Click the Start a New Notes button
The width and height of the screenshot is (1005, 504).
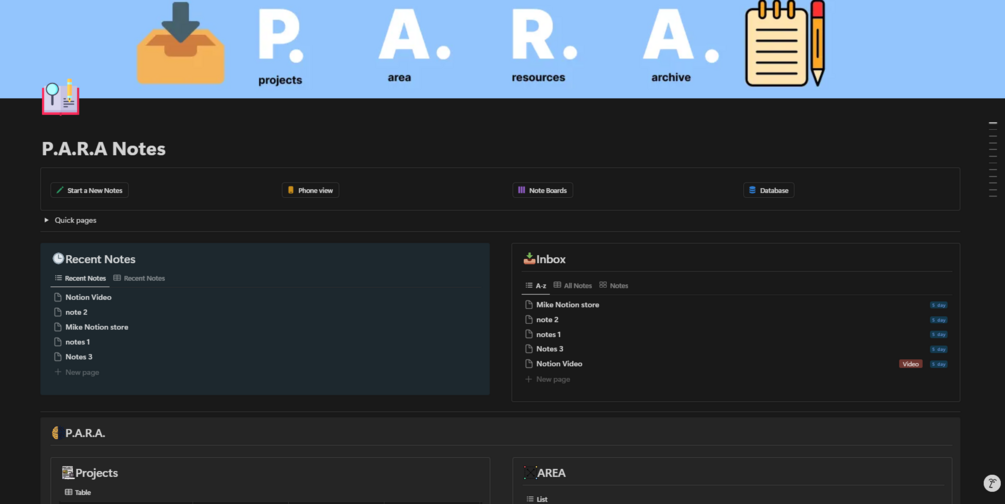[x=90, y=190]
